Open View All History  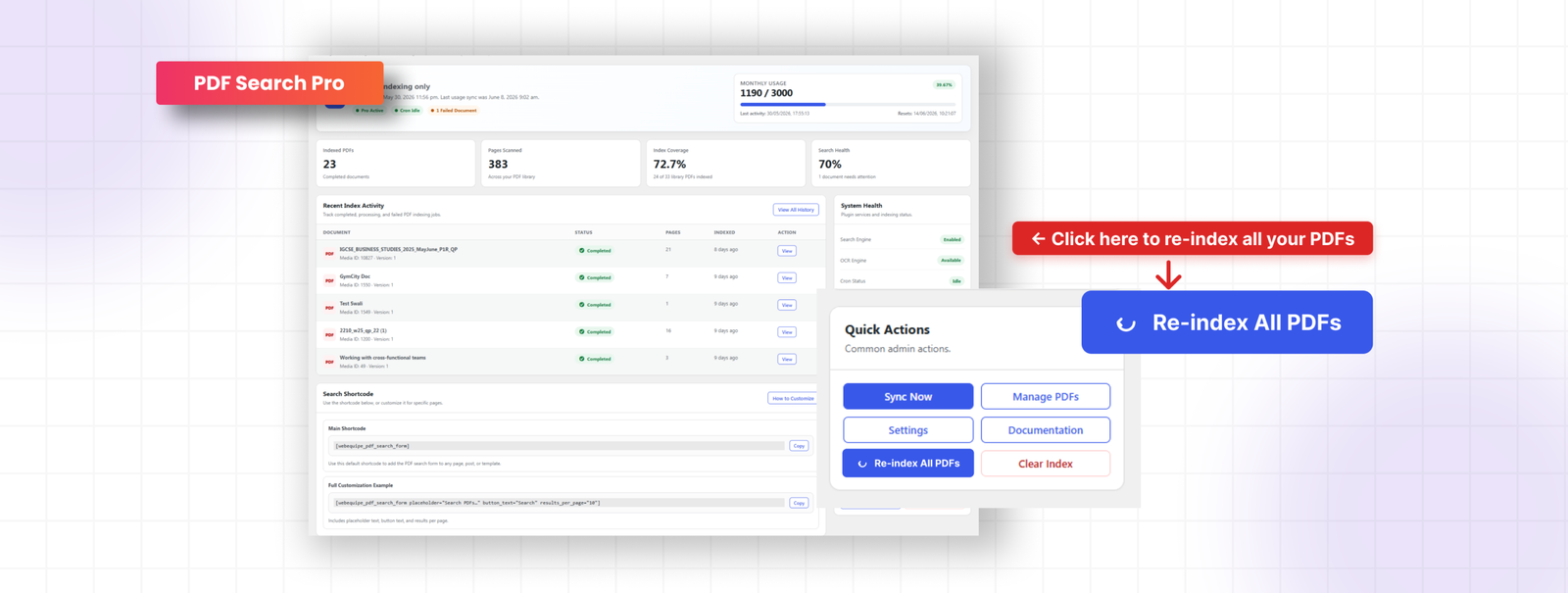(796, 210)
